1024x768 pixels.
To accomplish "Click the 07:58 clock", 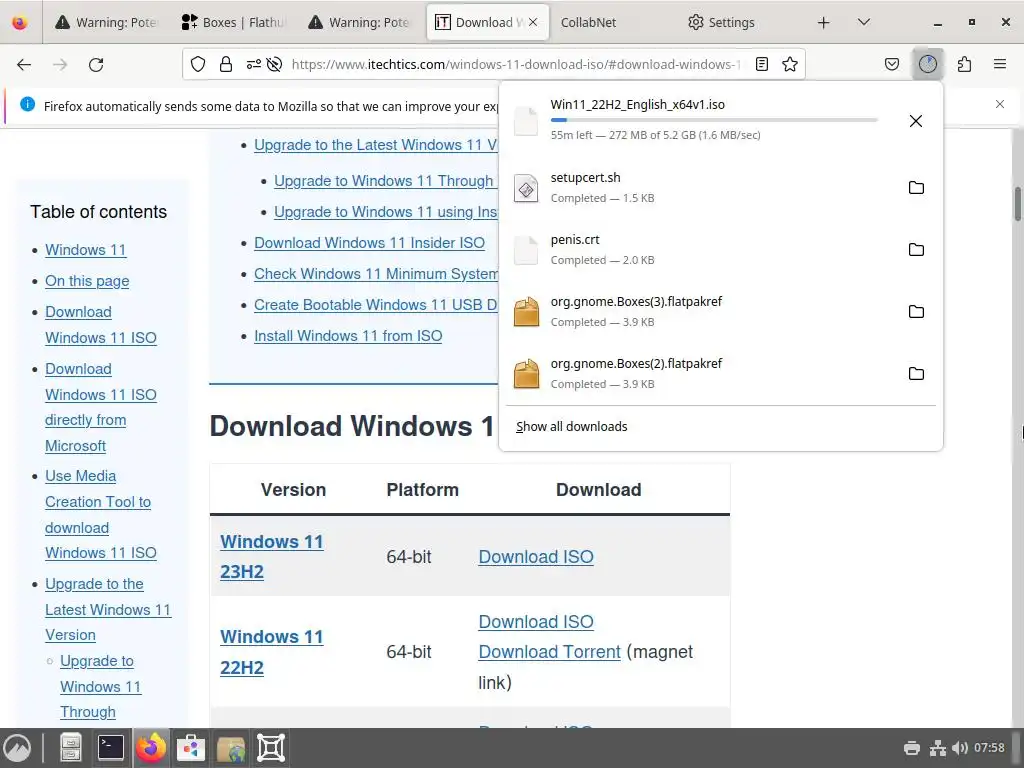I will [989, 748].
